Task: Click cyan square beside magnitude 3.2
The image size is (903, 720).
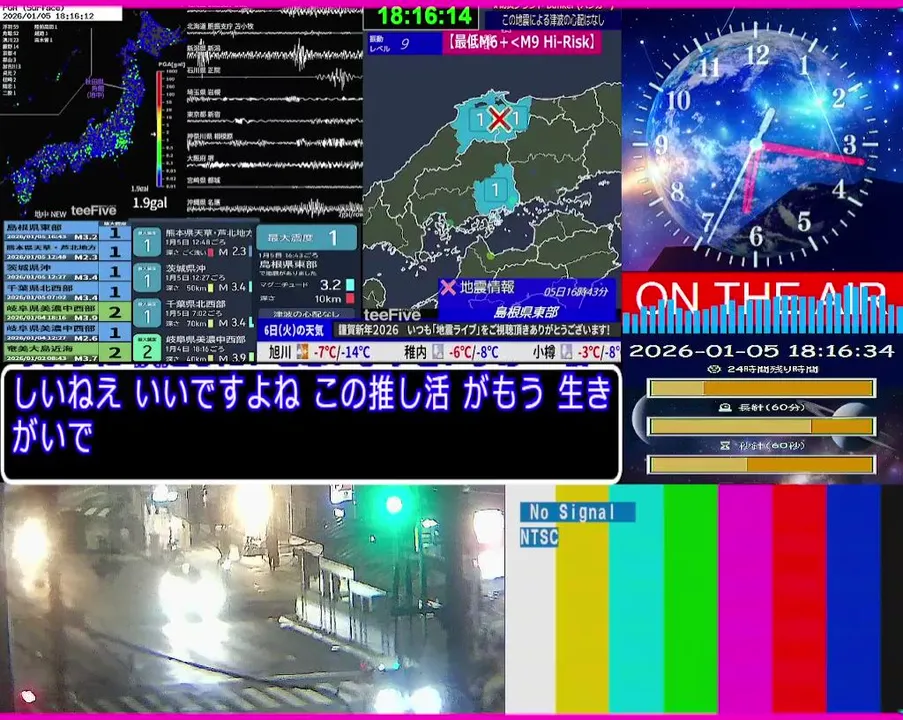Action: [x=350, y=285]
